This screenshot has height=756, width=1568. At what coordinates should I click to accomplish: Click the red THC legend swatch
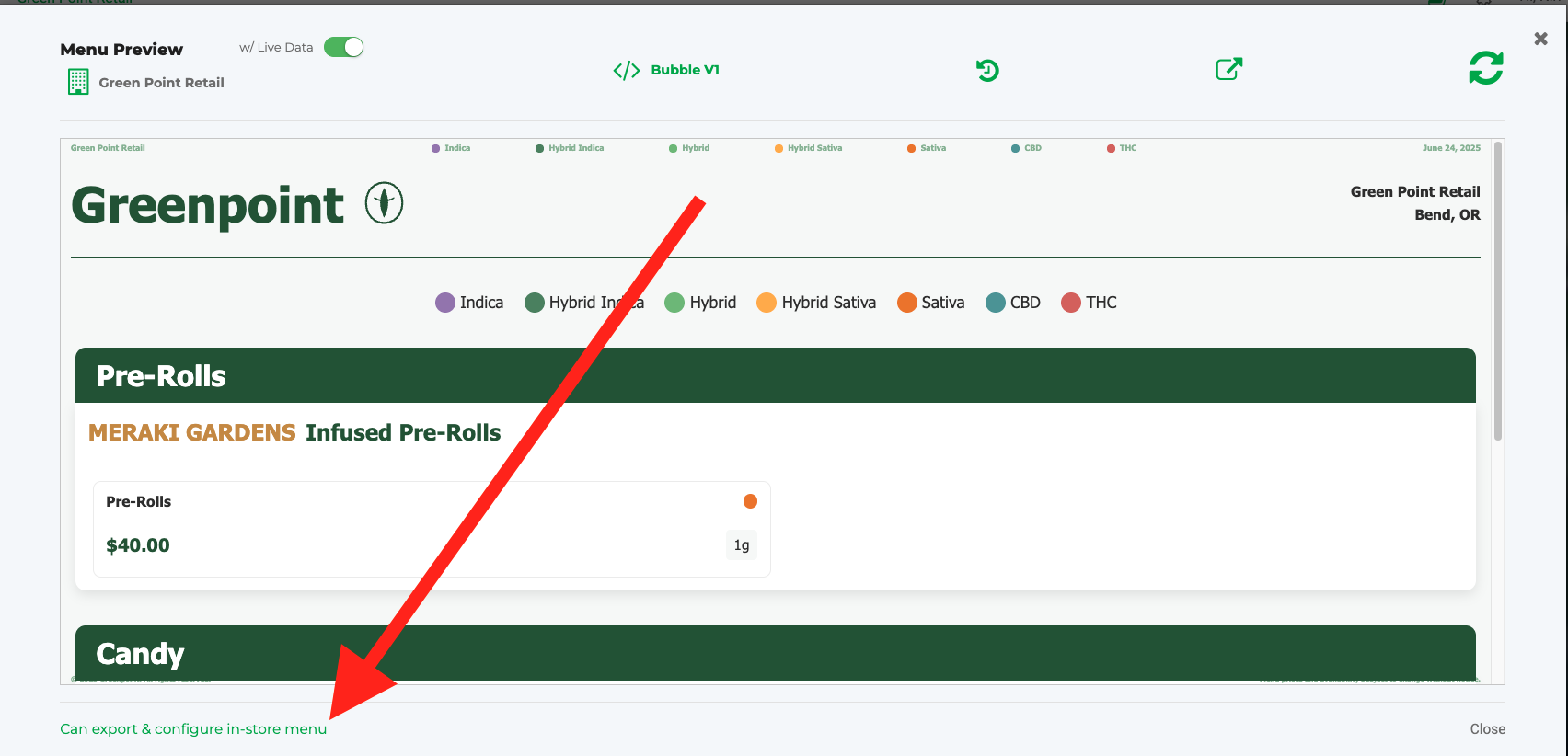tap(1071, 303)
